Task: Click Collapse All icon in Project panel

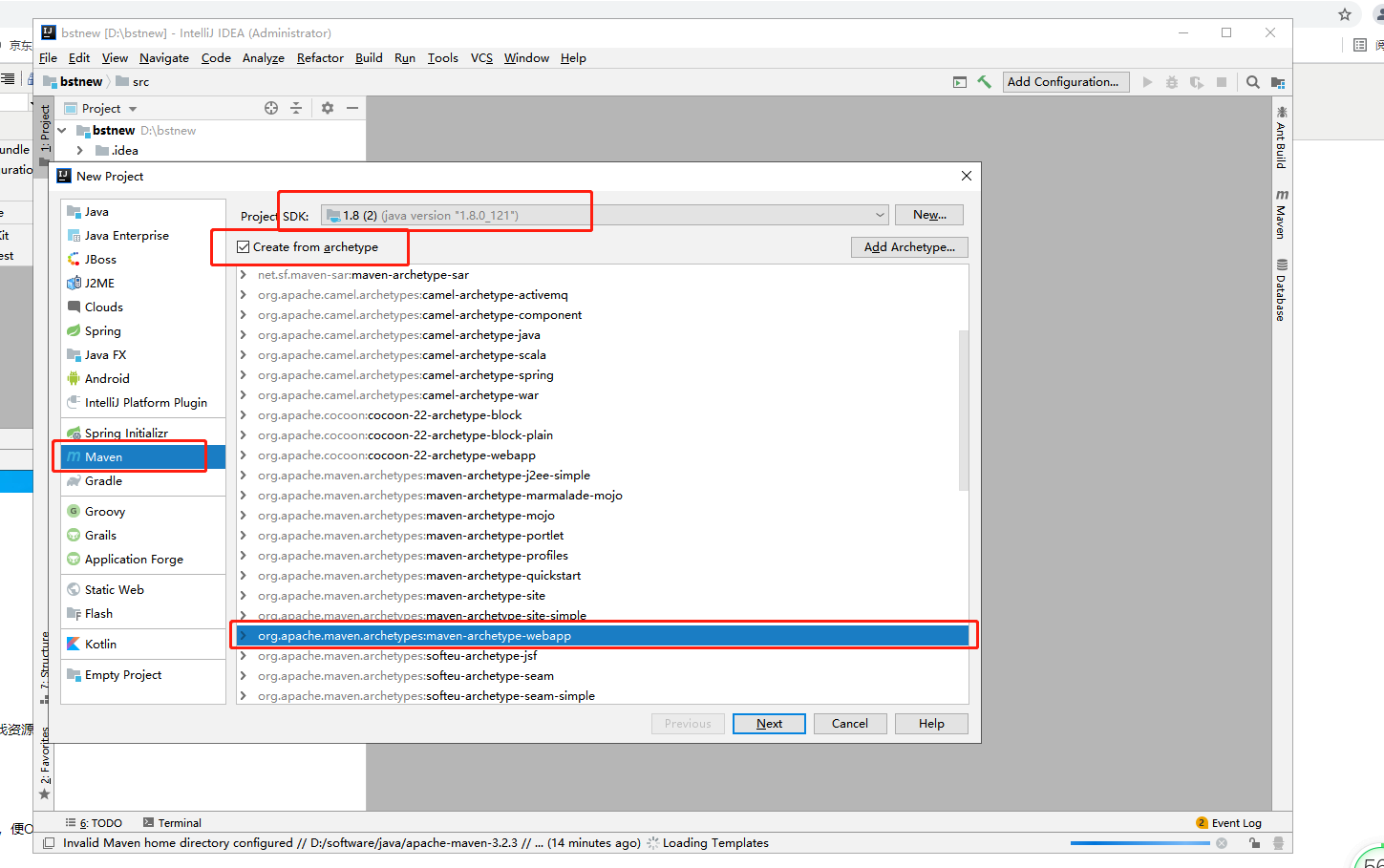Action: (x=296, y=108)
